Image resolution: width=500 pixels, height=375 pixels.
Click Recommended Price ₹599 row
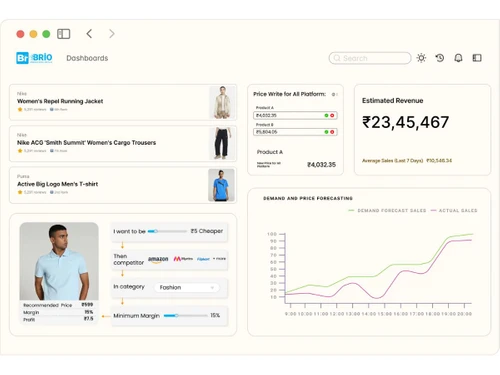[x=58, y=305]
